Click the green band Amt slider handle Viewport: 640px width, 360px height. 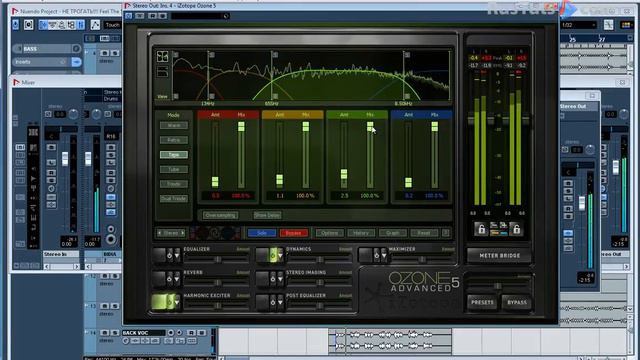point(344,174)
